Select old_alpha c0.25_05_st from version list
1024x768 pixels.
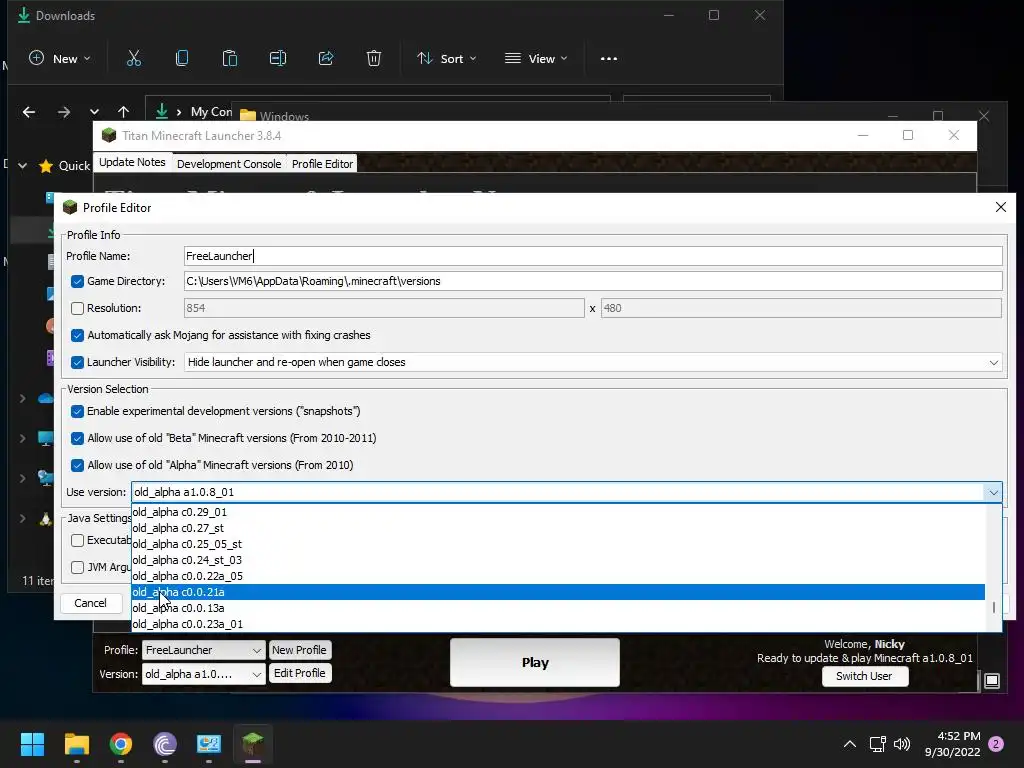pyautogui.click(x=558, y=544)
